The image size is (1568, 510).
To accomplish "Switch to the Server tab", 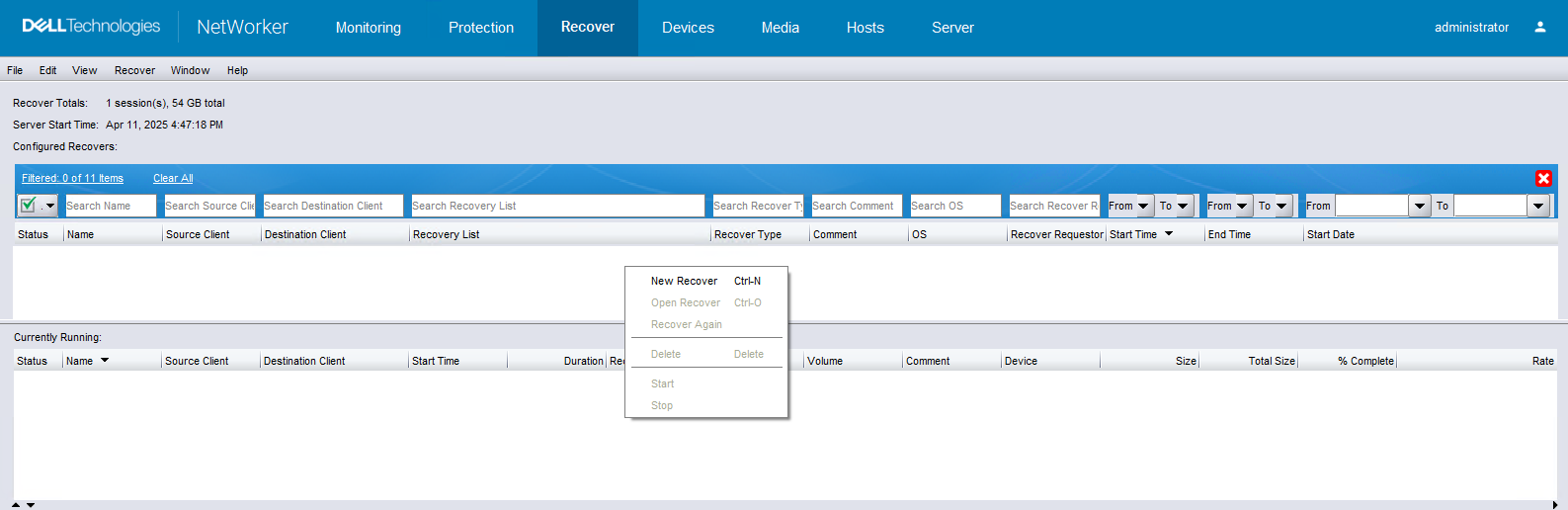I will 952,28.
